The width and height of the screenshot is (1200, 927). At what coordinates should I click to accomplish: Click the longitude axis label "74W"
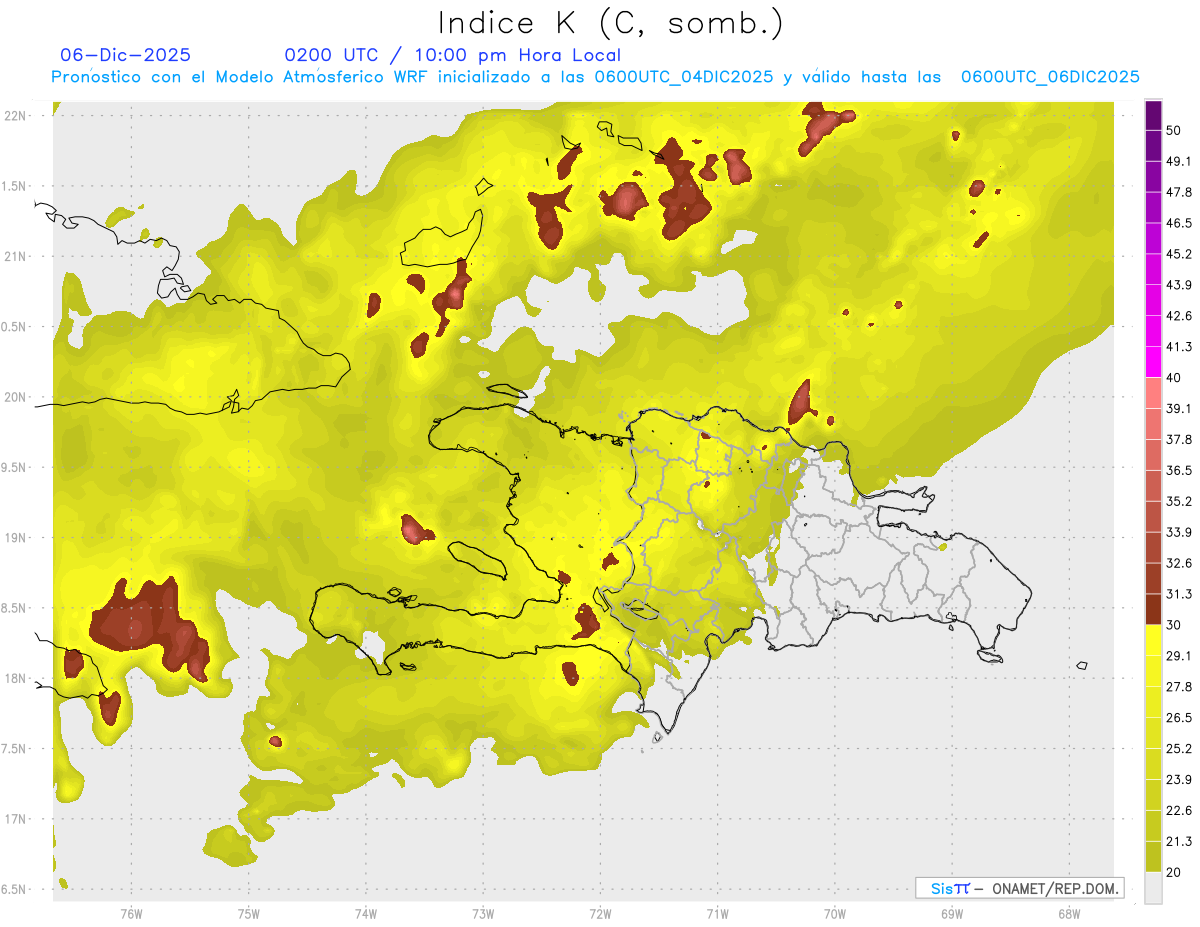pyautogui.click(x=366, y=913)
